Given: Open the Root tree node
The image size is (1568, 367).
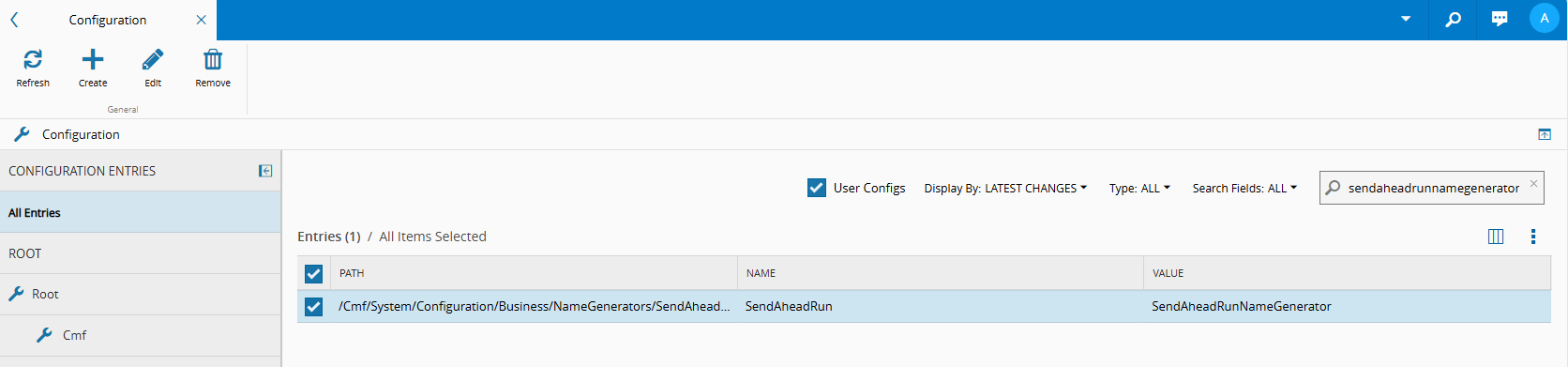Looking at the screenshot, I should pos(141,294).
